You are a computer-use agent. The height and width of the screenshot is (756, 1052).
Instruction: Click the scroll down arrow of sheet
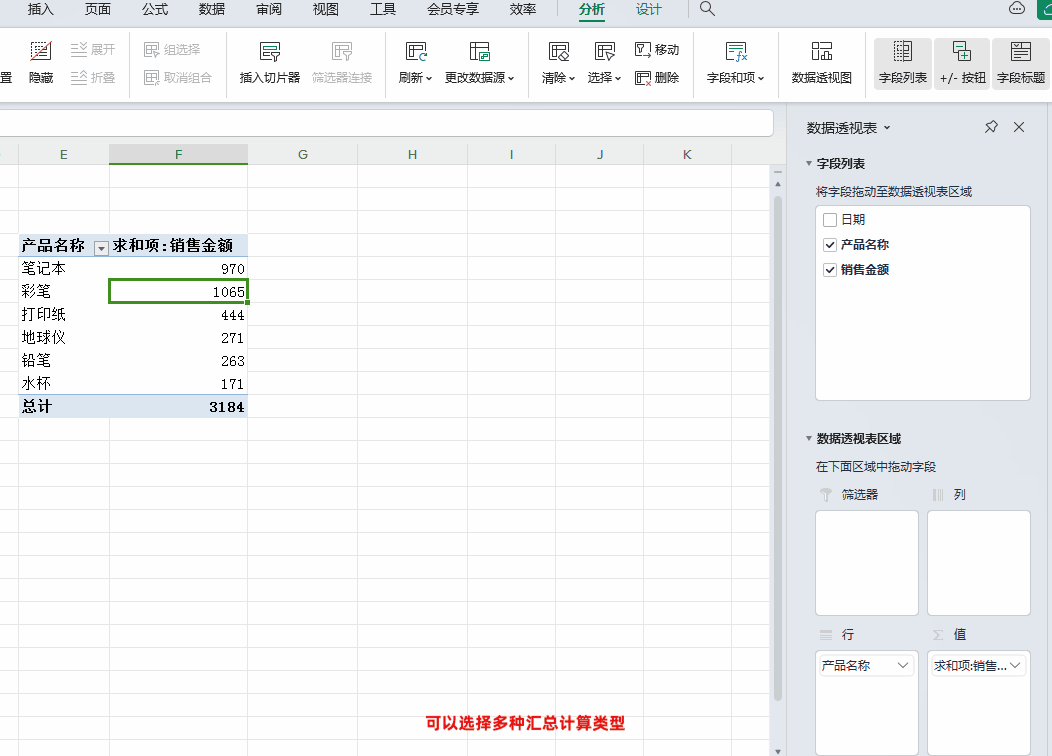point(778,751)
